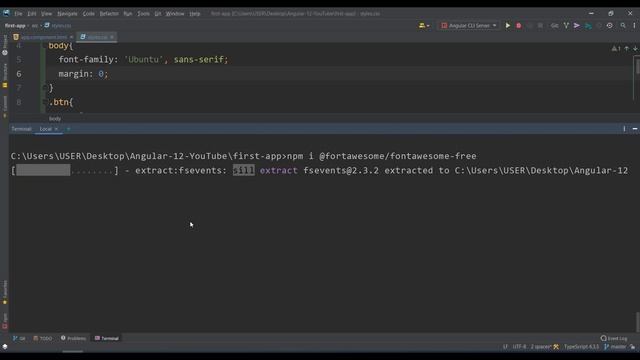Open the Code menu
The height and width of the screenshot is (360, 640).
point(88,13)
